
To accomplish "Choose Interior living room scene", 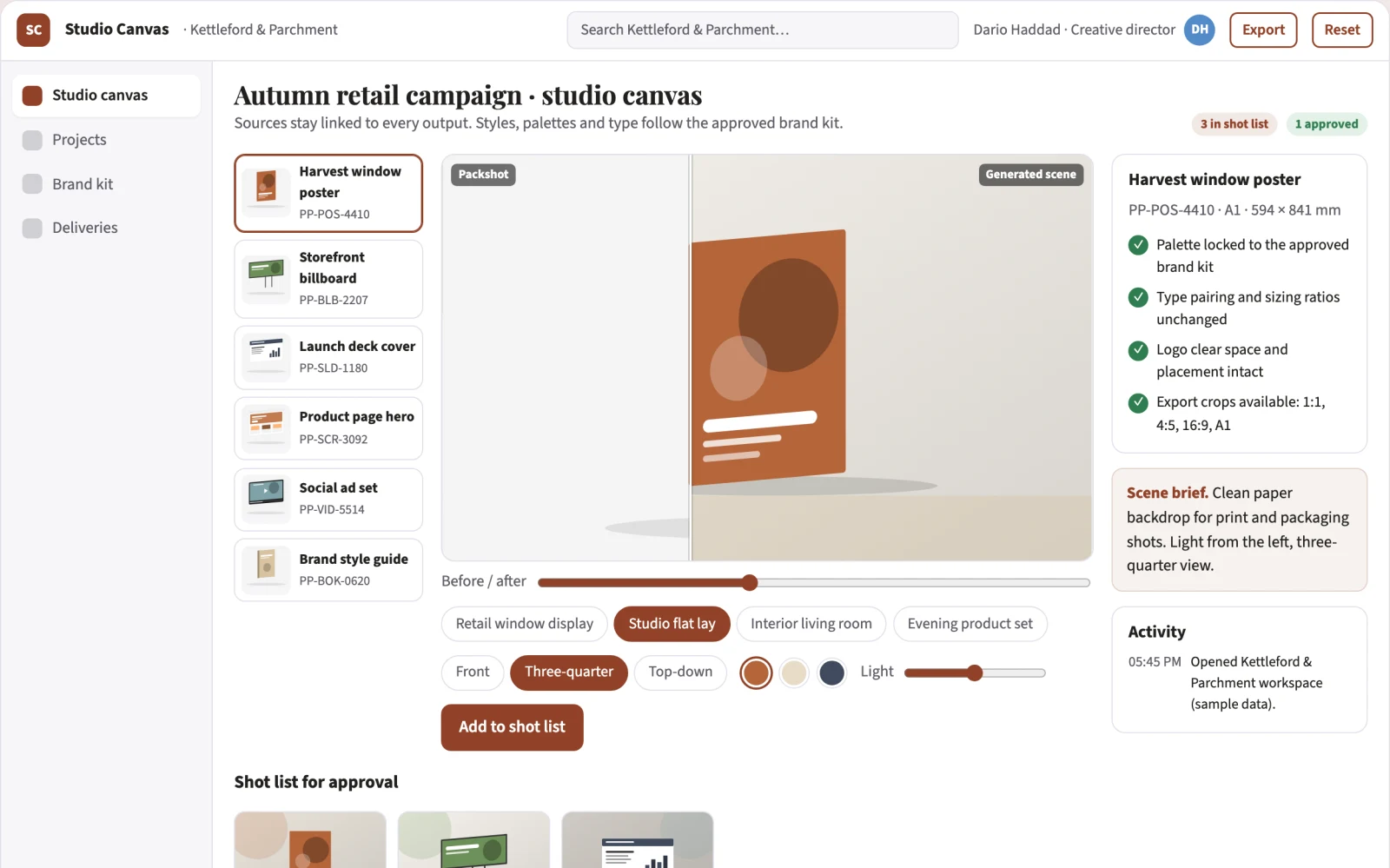I will tap(811, 624).
